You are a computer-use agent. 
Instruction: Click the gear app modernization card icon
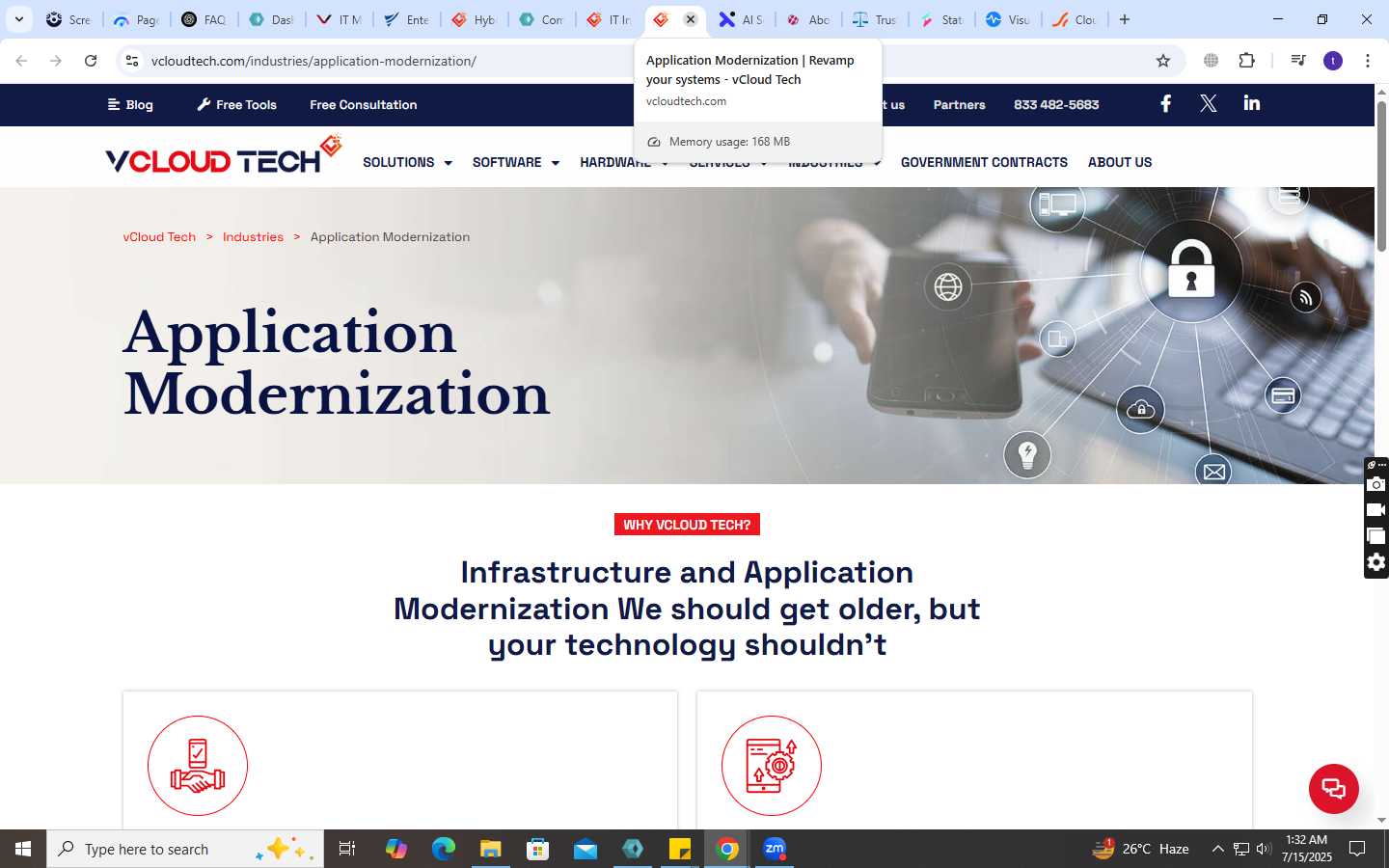(x=772, y=766)
